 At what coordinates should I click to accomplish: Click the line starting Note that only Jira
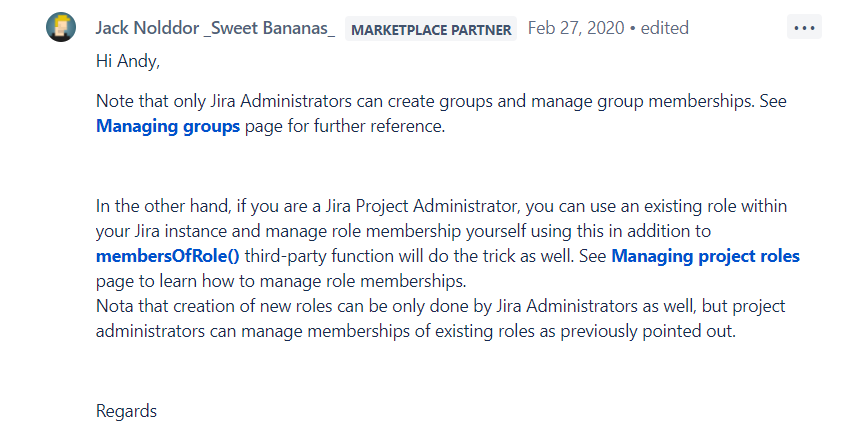pos(441,101)
